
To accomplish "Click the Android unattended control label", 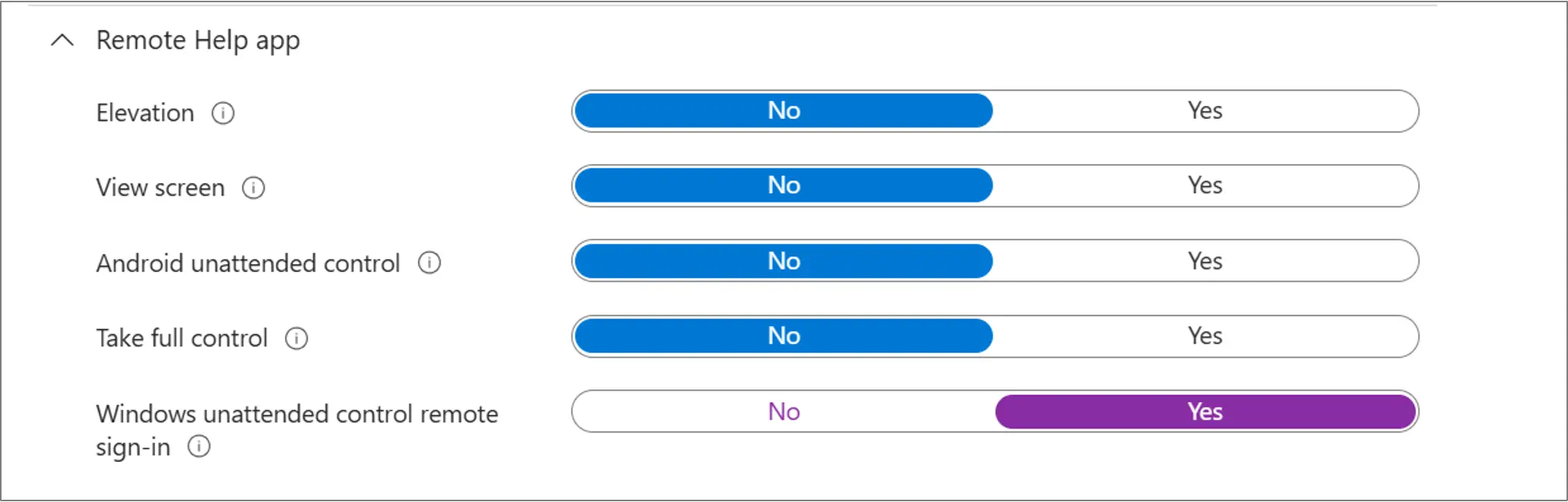I will tap(248, 263).
